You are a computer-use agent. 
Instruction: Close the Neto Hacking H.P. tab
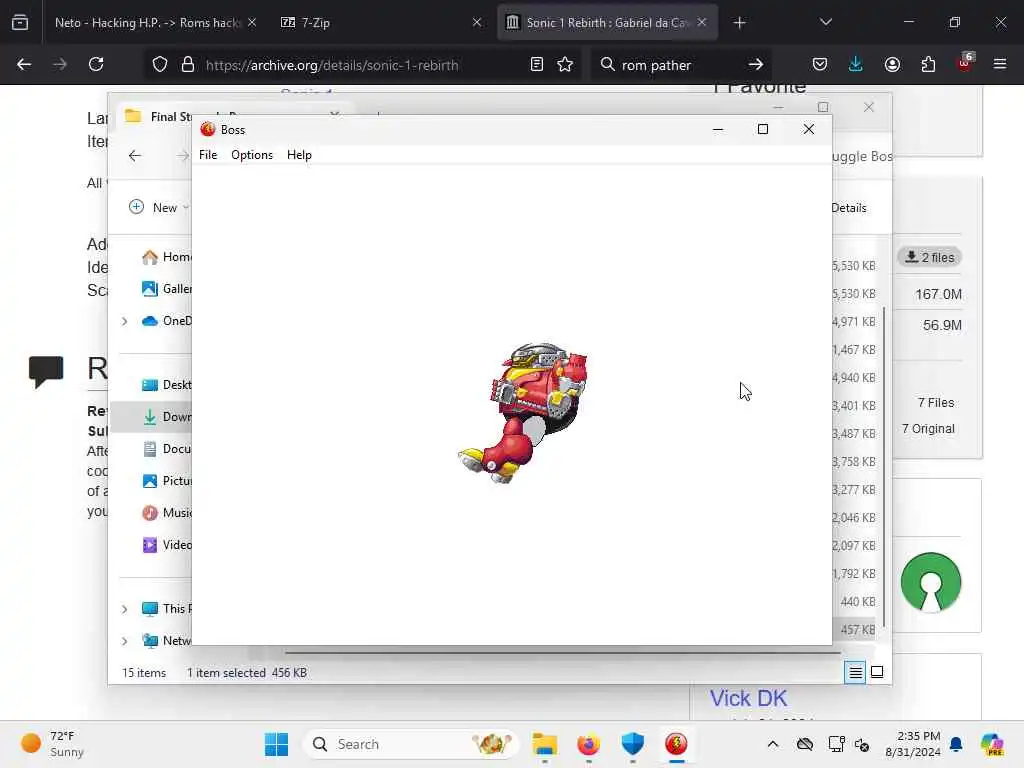[x=252, y=23]
